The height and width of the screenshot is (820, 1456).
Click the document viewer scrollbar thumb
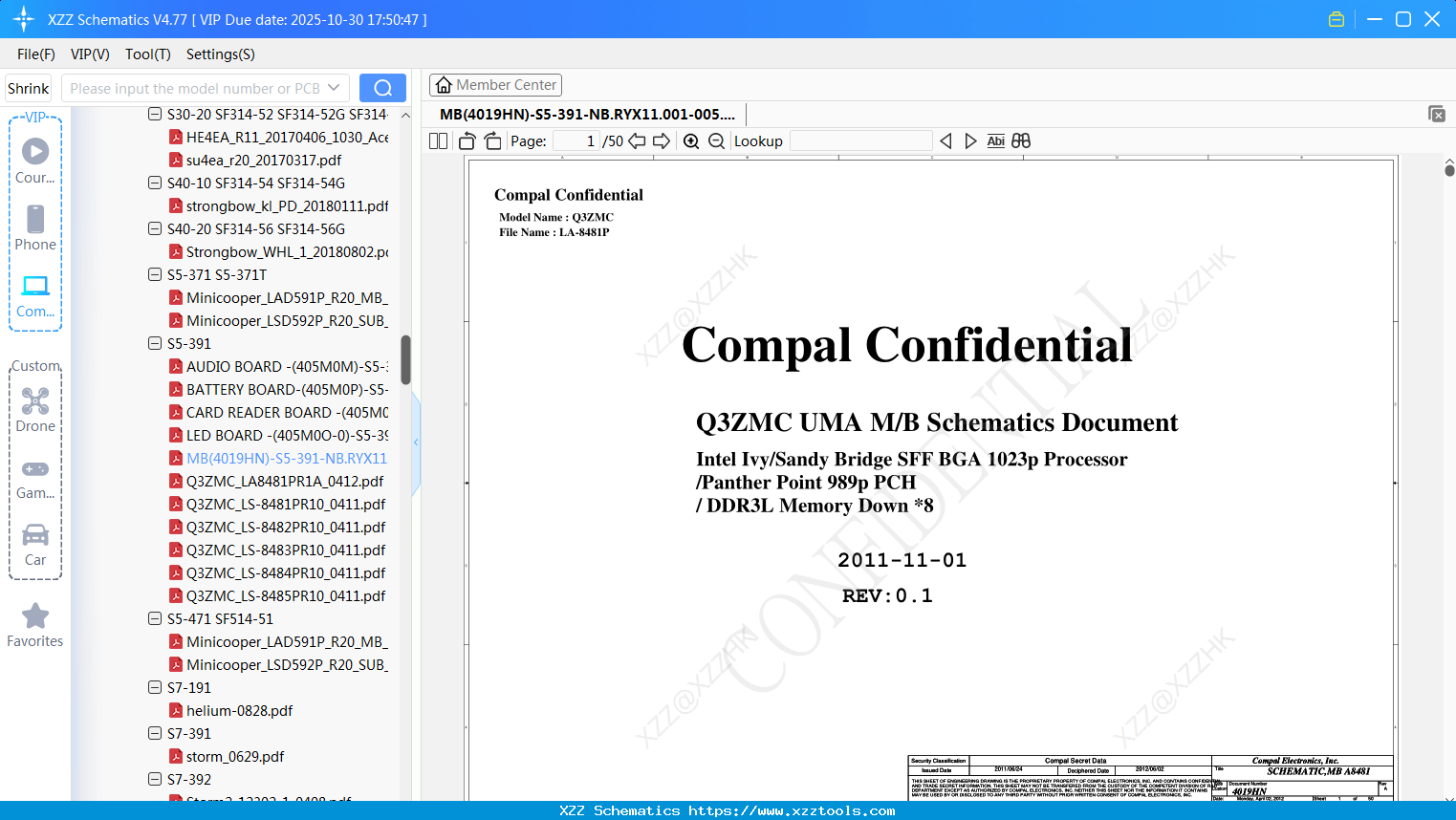[1449, 171]
